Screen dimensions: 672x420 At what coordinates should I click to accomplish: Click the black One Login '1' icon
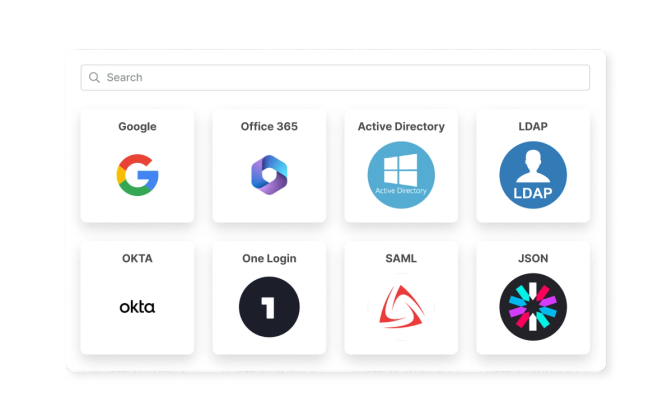[x=269, y=307]
